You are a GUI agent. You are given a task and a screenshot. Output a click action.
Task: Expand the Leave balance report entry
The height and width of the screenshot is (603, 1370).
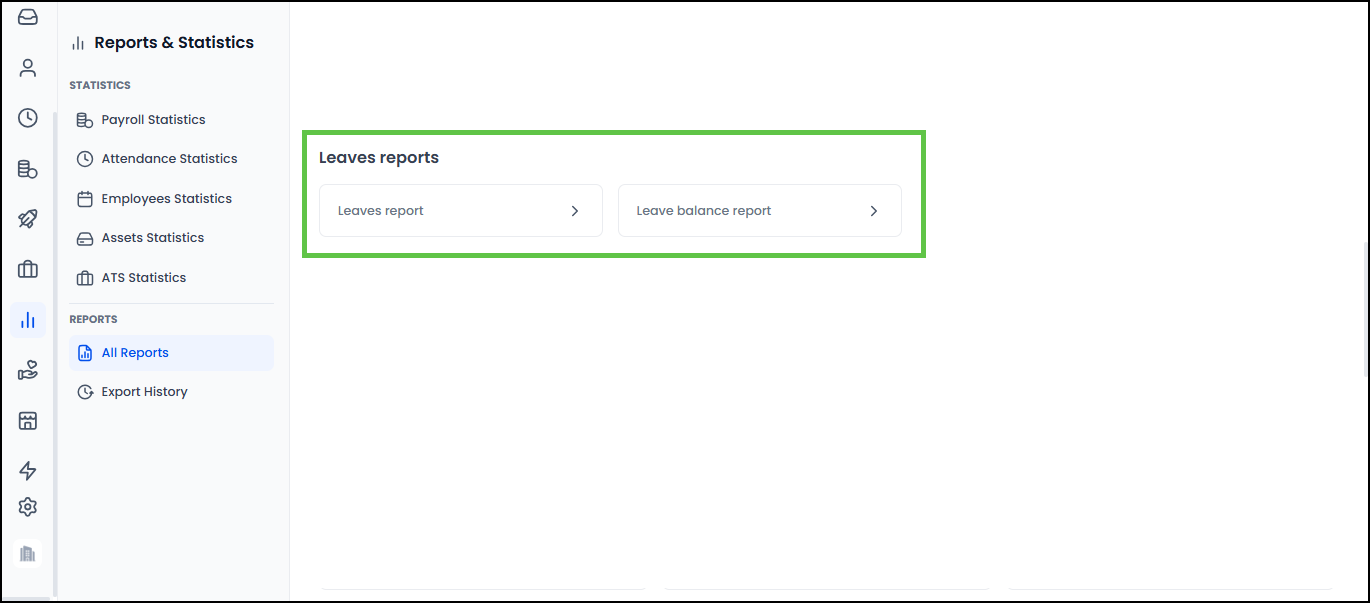click(759, 210)
